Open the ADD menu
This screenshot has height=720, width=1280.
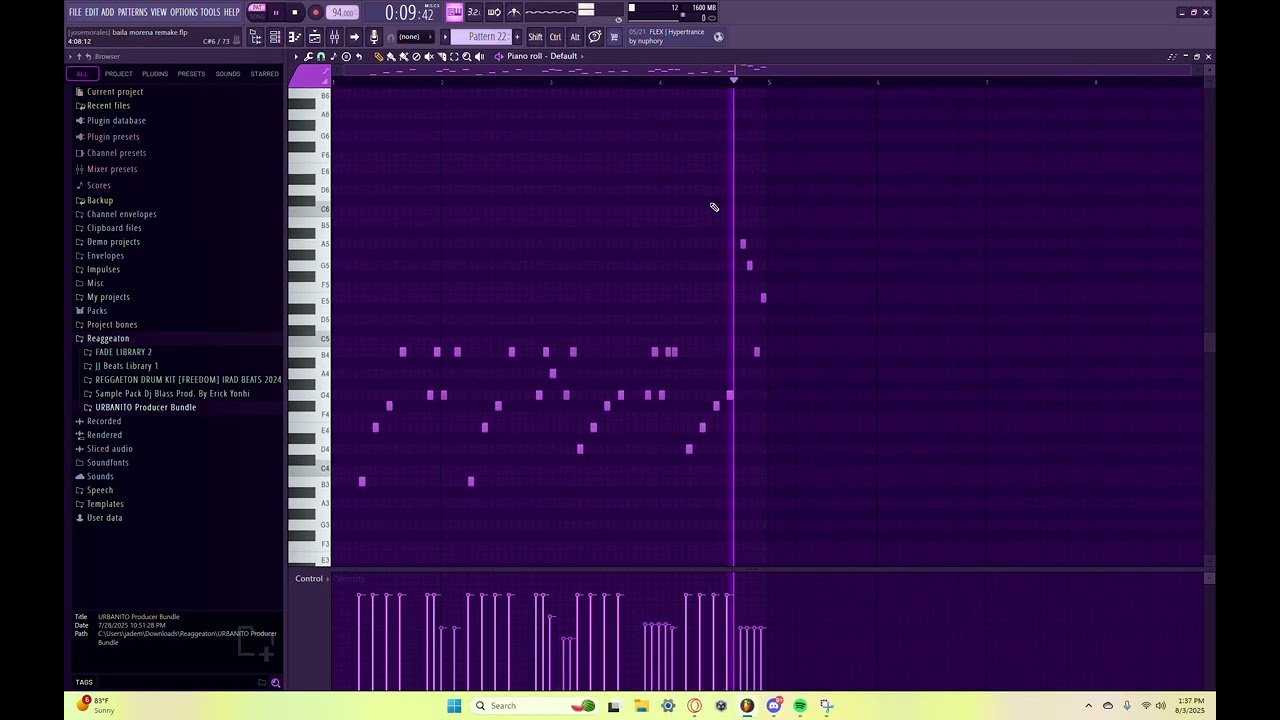click(x=108, y=12)
